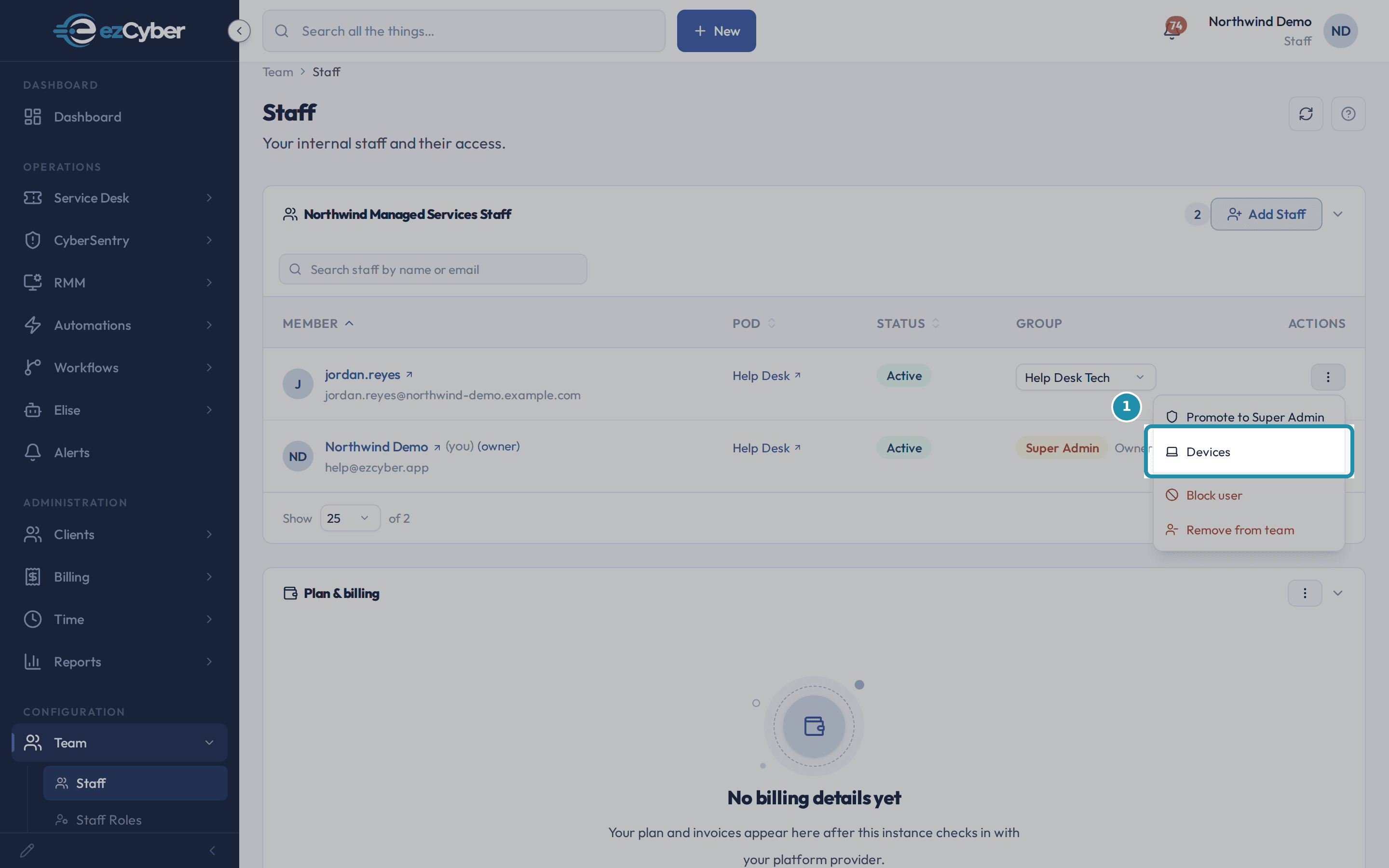Click Add Staff button

pos(1266,214)
